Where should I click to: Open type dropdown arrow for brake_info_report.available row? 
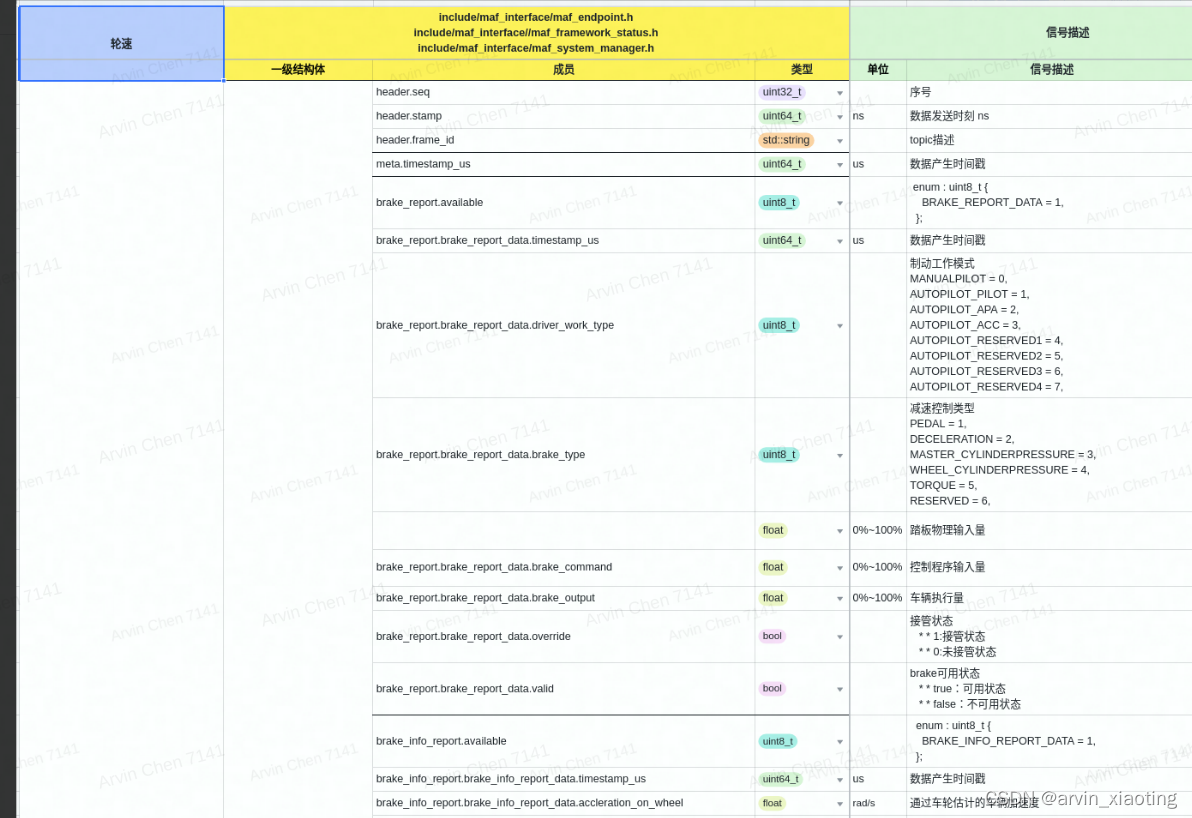(x=840, y=742)
